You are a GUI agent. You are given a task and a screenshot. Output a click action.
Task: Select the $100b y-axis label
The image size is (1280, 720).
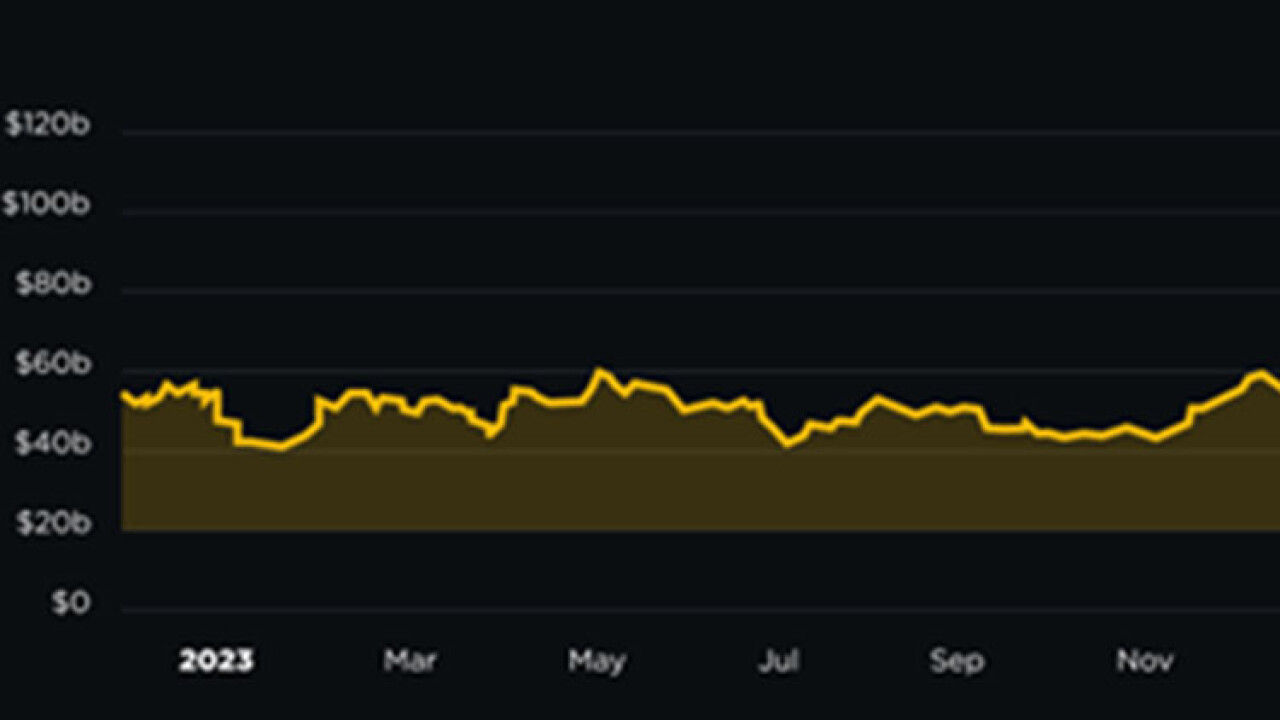point(45,205)
